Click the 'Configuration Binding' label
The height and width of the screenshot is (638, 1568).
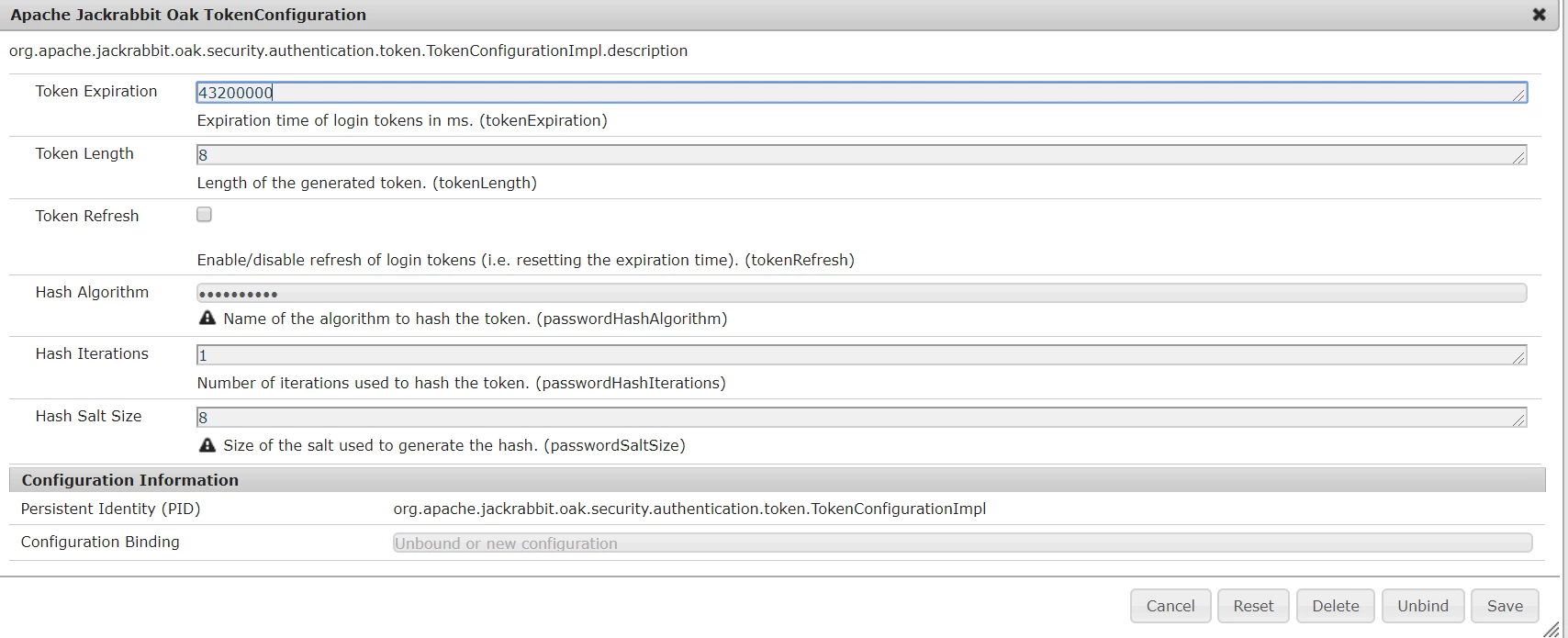pyautogui.click(x=100, y=542)
